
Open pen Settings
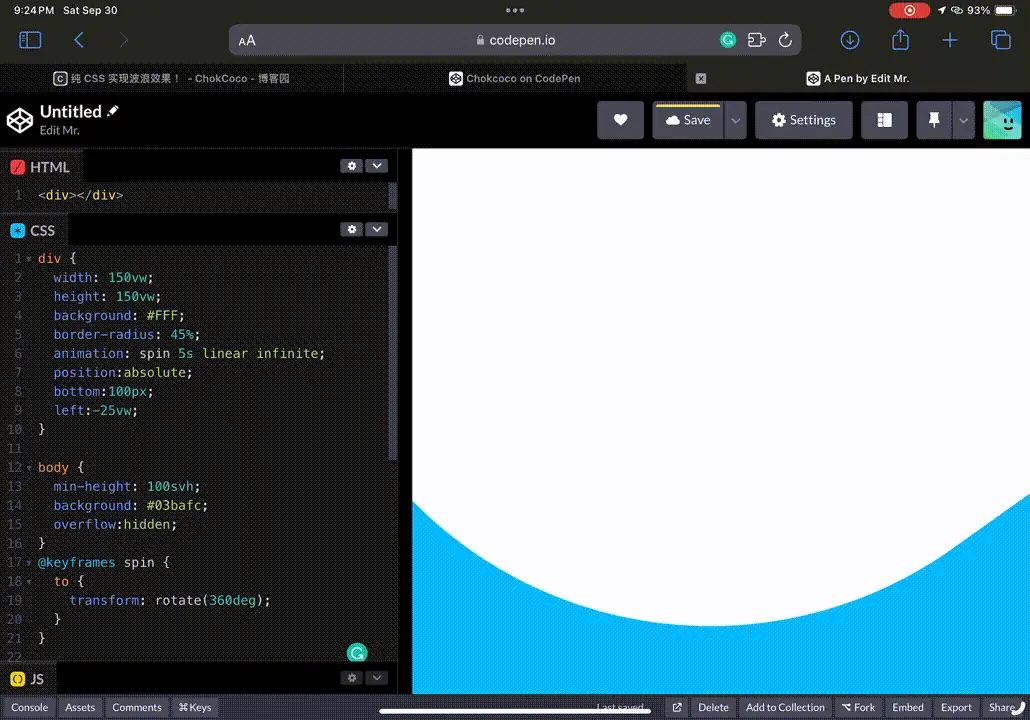pos(803,120)
